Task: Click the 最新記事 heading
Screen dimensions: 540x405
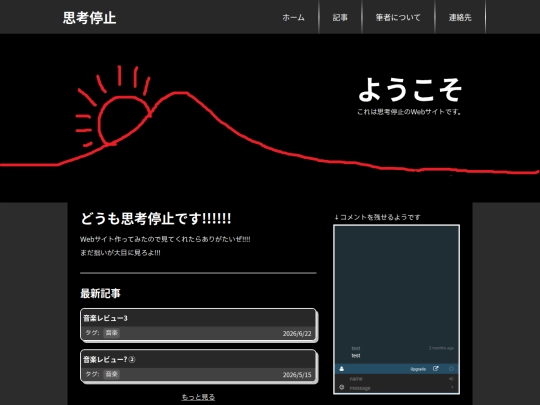Action: (100, 293)
